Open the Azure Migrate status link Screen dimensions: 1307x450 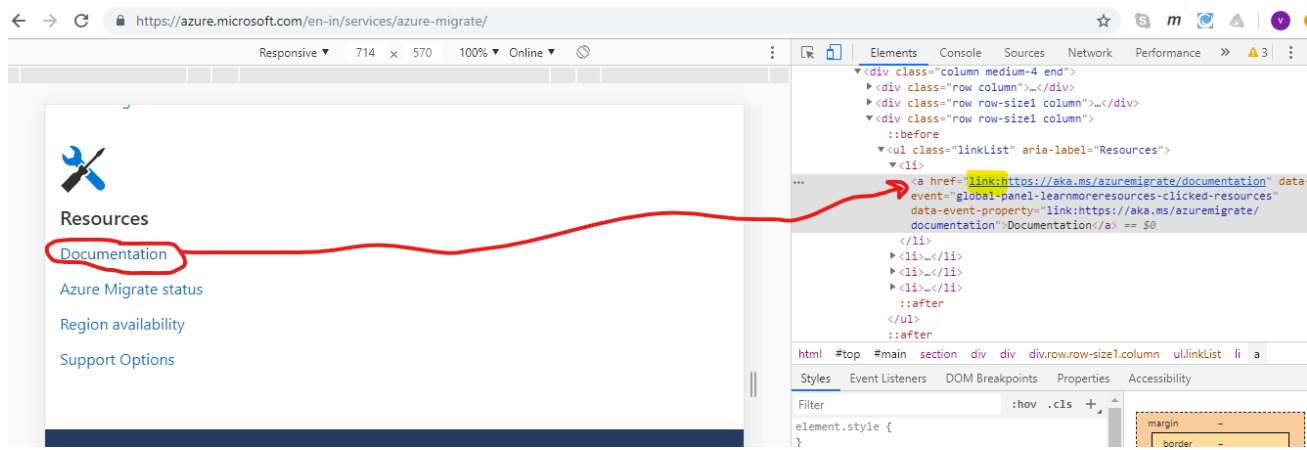click(x=131, y=289)
